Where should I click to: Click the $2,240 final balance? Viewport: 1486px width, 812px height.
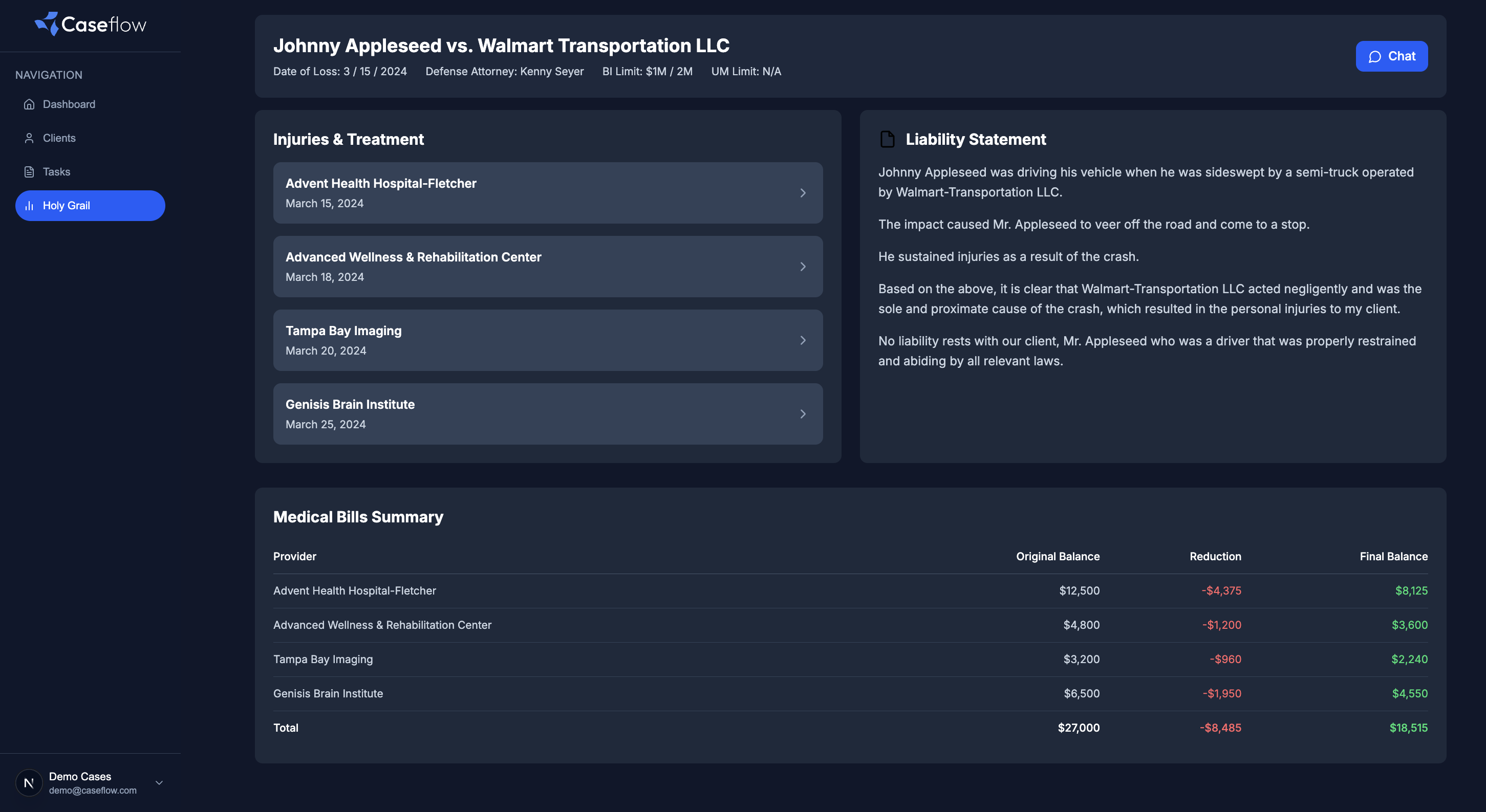coord(1409,659)
